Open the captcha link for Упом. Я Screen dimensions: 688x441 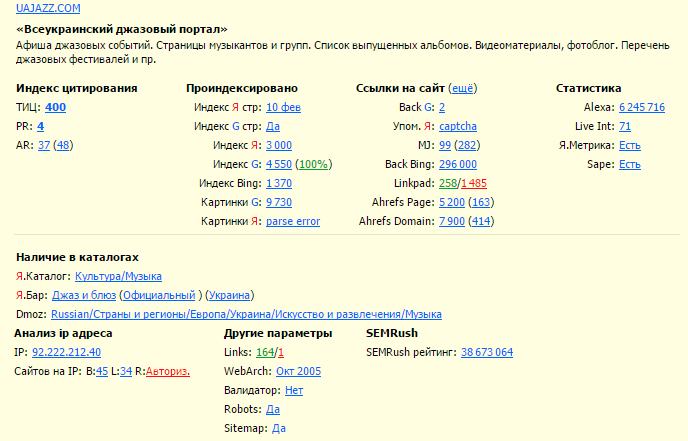pos(458,126)
